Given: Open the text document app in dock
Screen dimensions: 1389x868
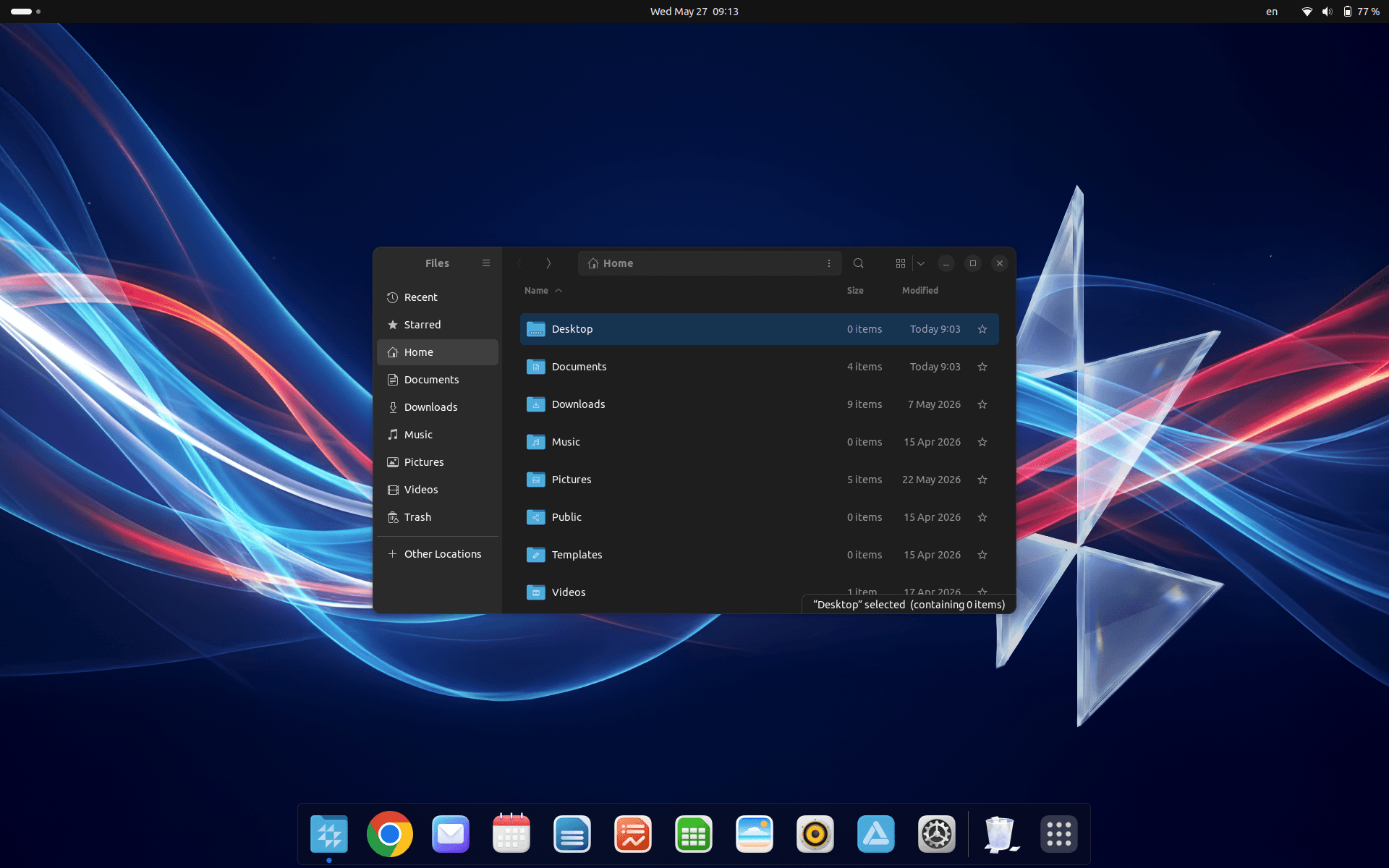Looking at the screenshot, I should (572, 834).
